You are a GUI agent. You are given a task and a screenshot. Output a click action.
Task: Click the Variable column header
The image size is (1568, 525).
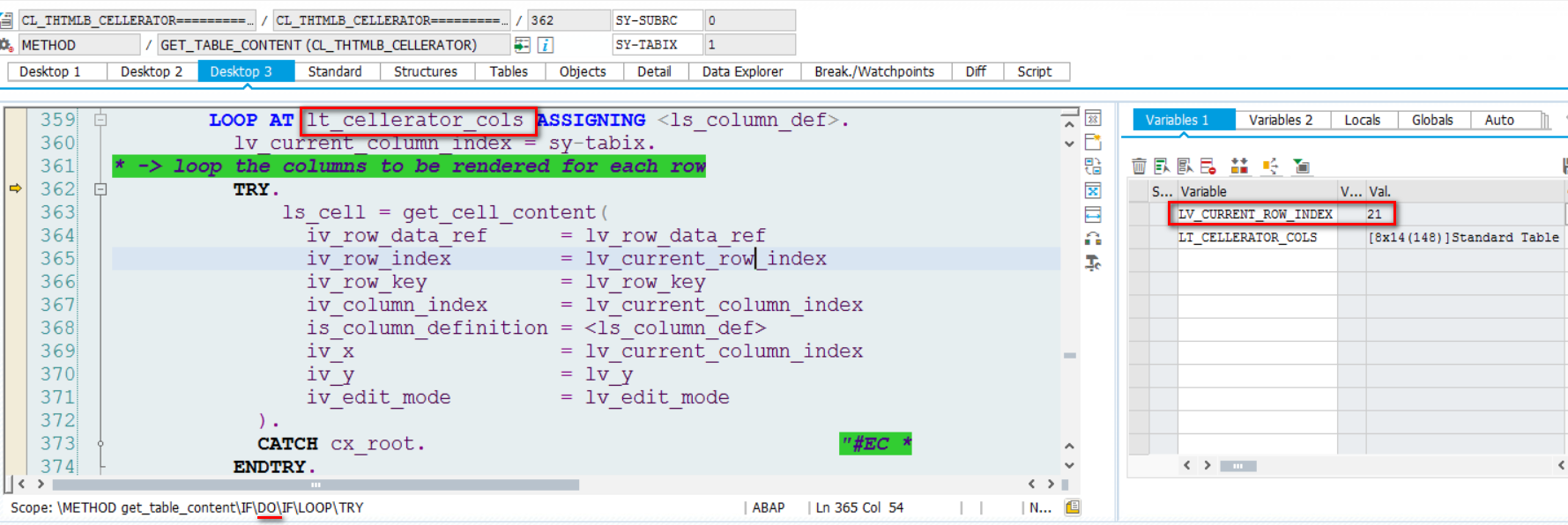[x=1257, y=191]
